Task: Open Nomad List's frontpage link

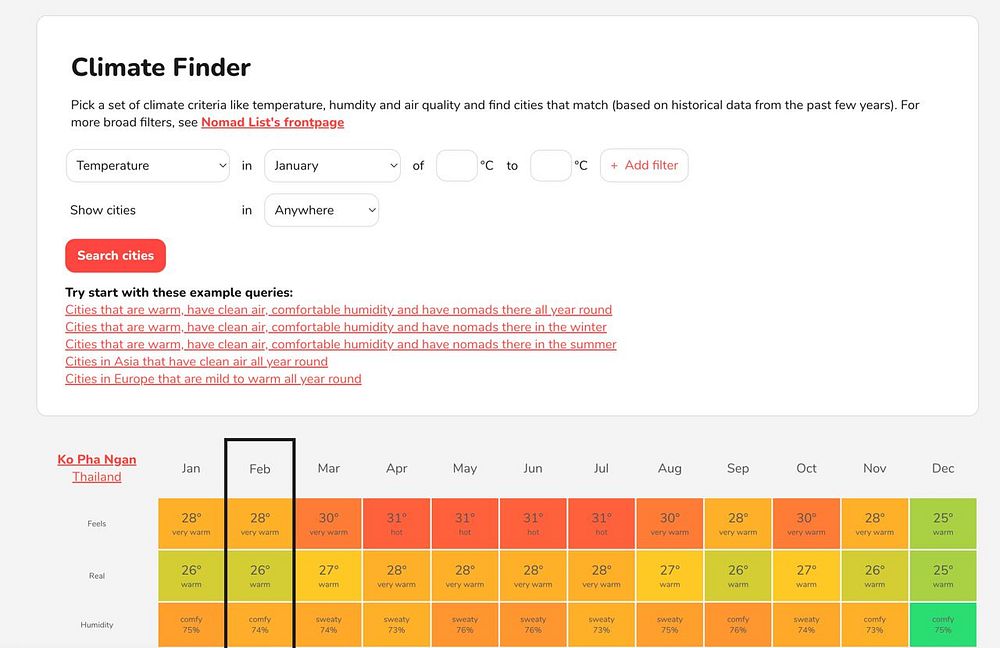Action: pyautogui.click(x=272, y=123)
